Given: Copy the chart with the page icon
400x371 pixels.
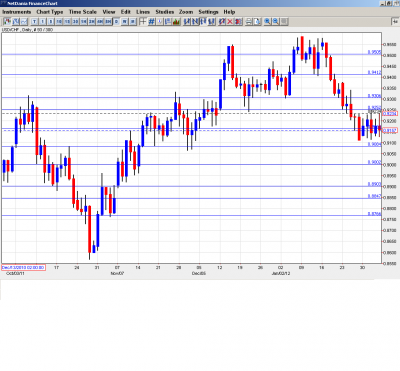Looking at the screenshot, I should (257, 22).
